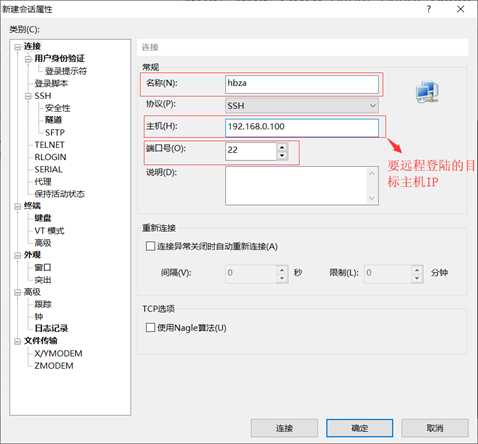
Task: Decrease the port number with down arrow
Action: pos(282,155)
